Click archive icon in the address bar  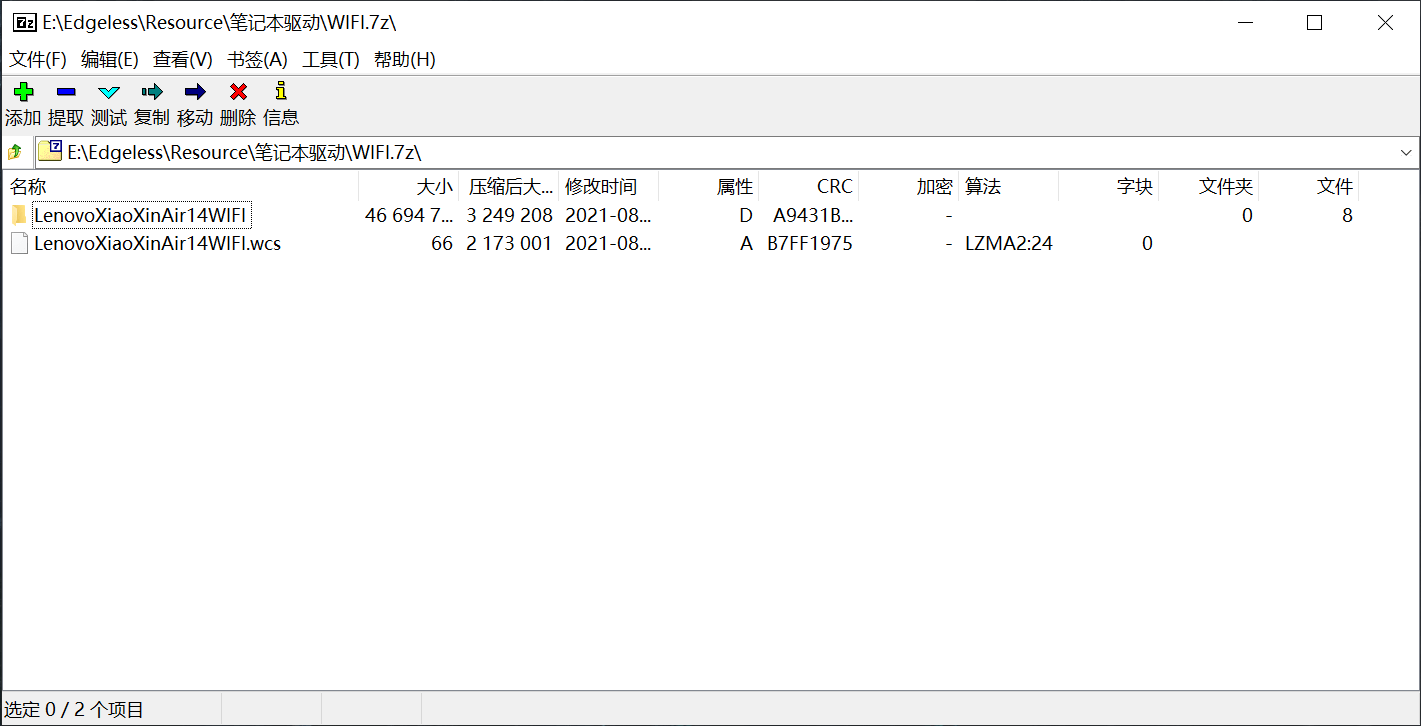[51, 151]
